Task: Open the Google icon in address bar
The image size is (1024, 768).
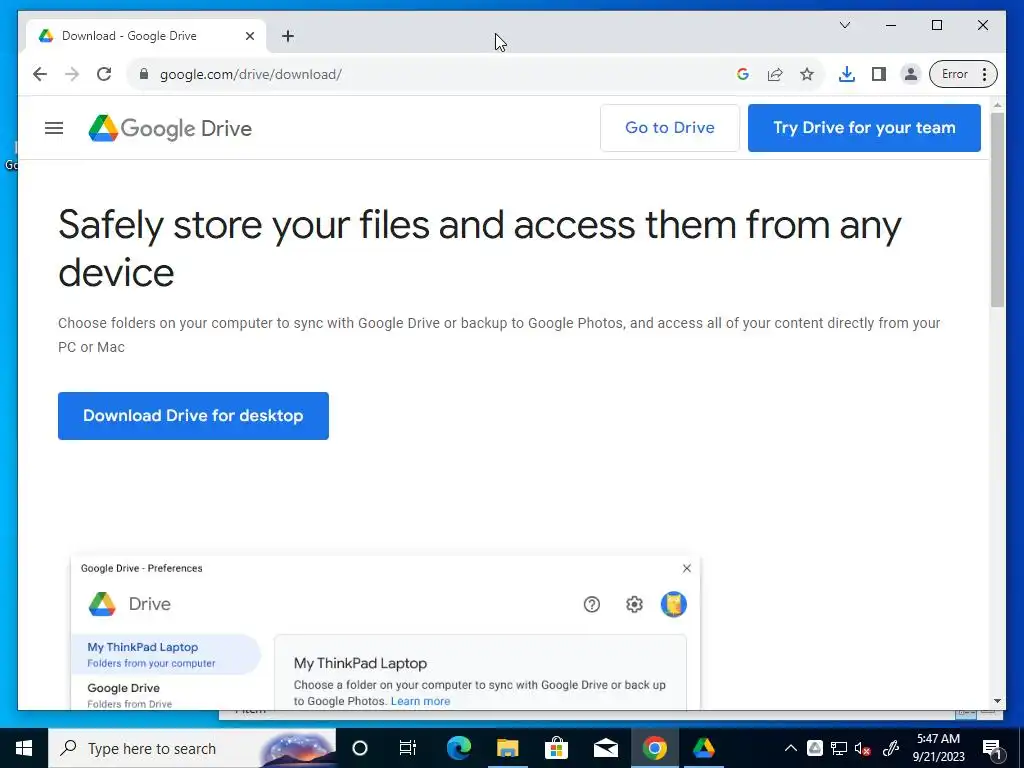Action: [743, 74]
